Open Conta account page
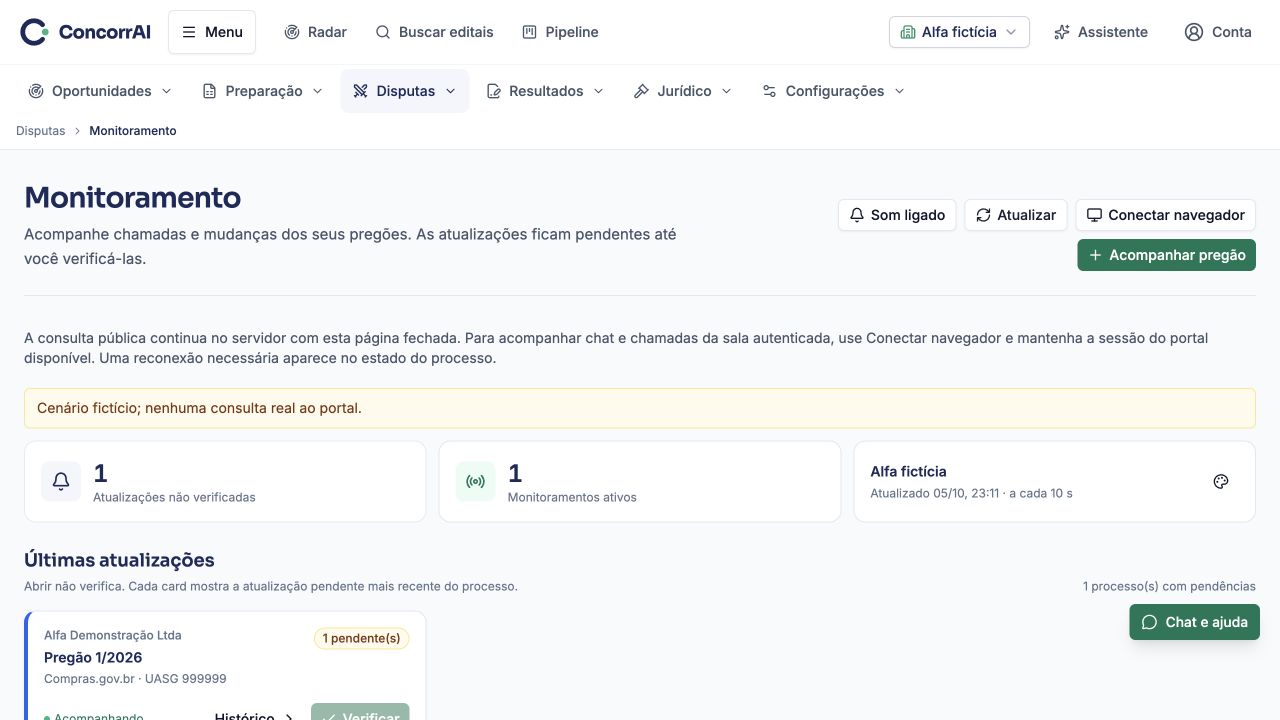1280x720 pixels. pos(1218,32)
